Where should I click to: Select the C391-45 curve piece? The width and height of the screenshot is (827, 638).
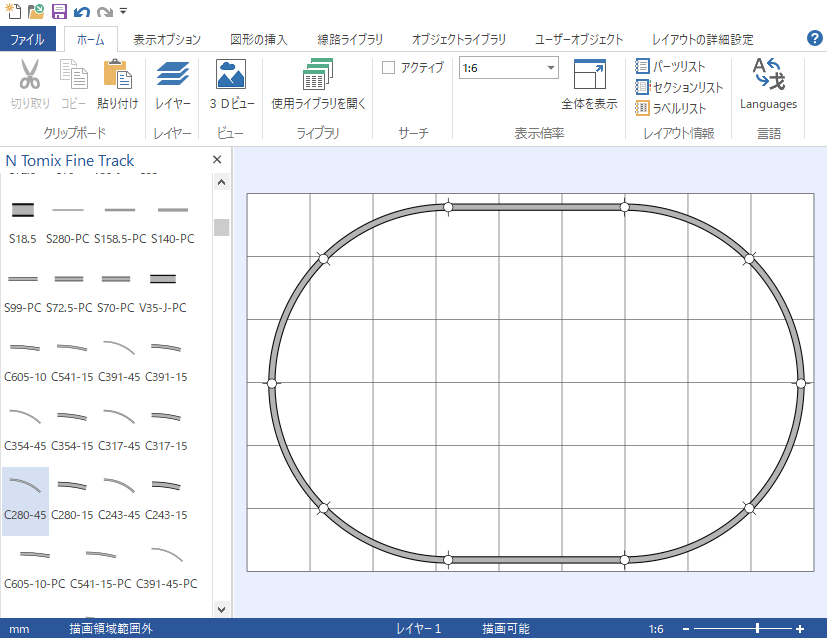(119, 360)
